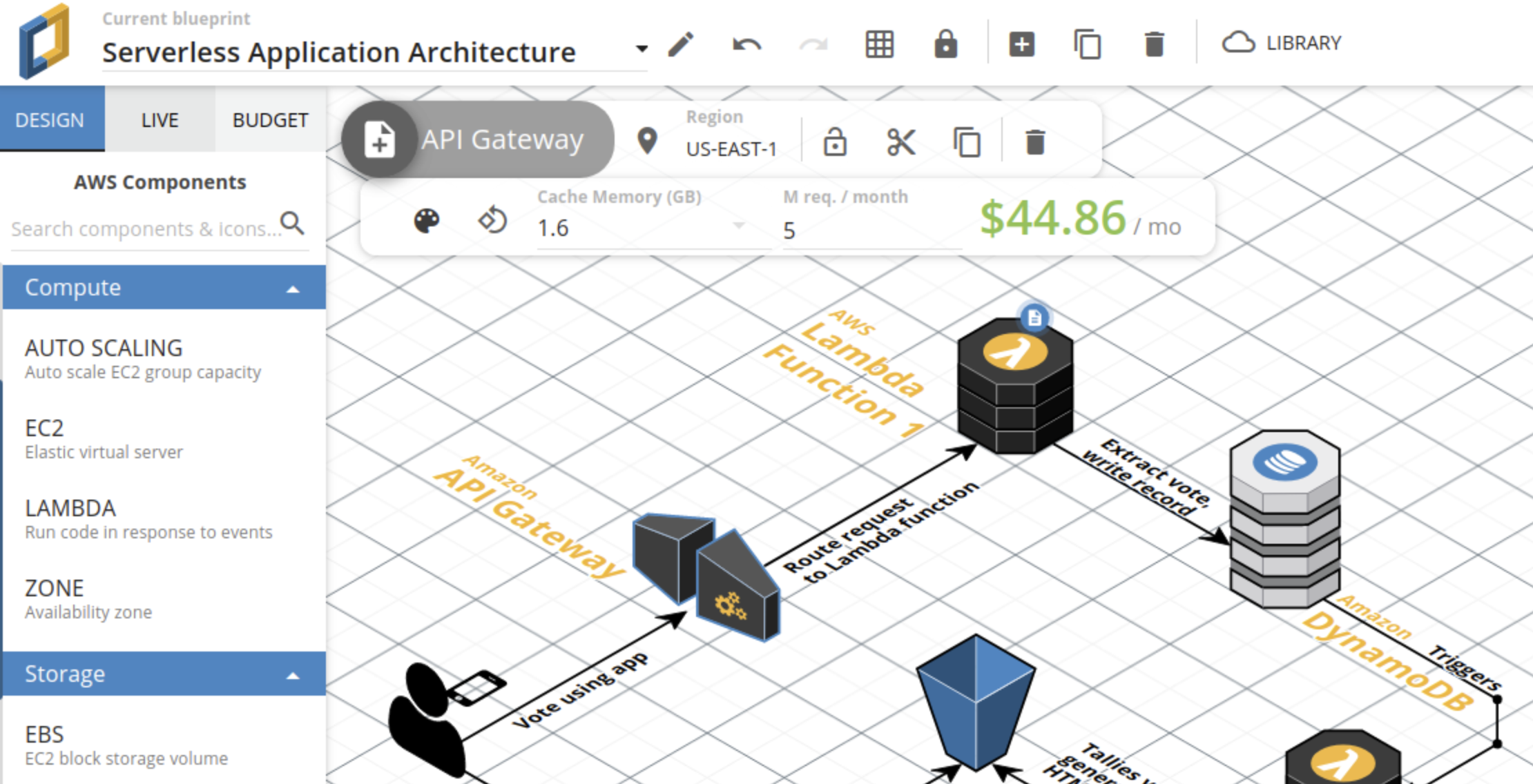Toggle lock on the selected API Gateway component
Screen dimensions: 1533x784
(x=835, y=142)
